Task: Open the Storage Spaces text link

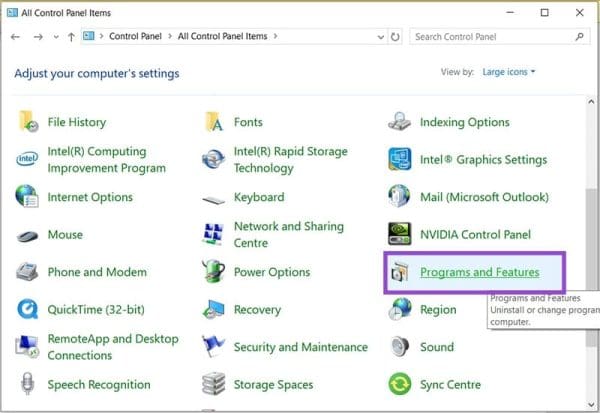Action: [x=273, y=385]
